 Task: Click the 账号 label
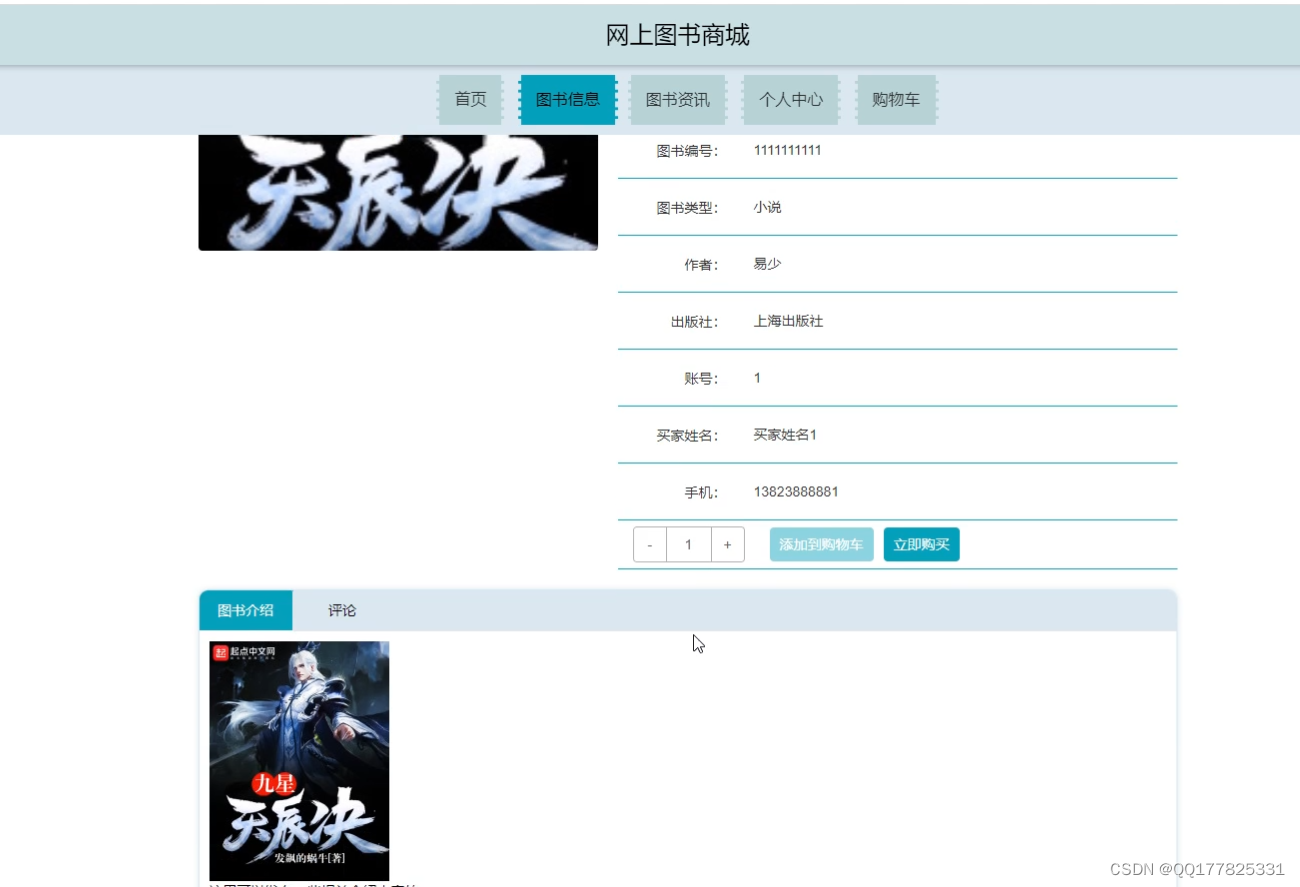[x=701, y=379]
